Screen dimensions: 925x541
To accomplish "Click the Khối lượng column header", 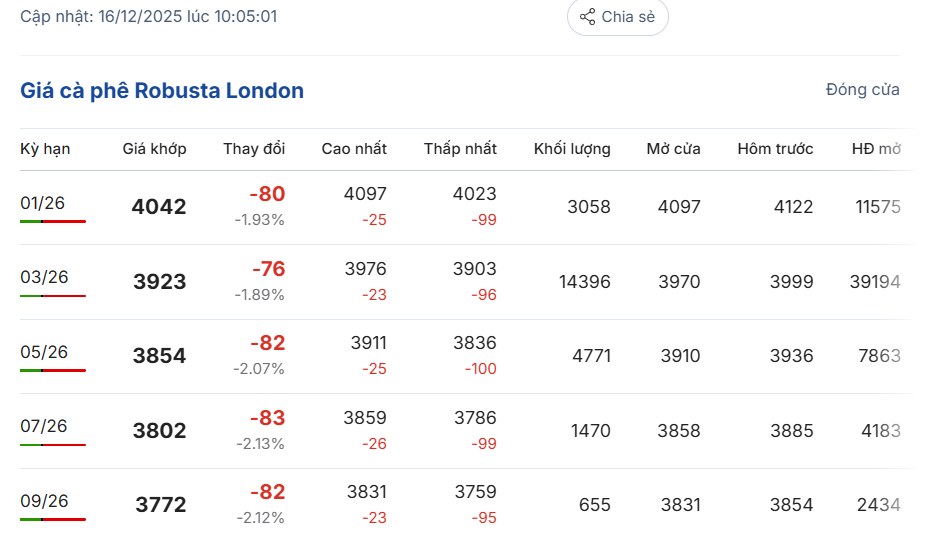I will click(x=572, y=149).
